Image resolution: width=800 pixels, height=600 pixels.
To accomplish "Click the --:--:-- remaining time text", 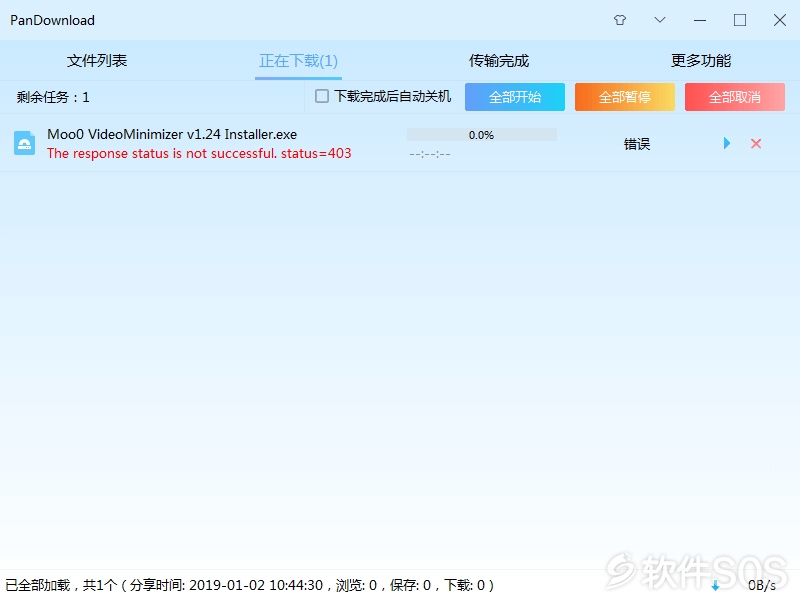I will click(430, 154).
